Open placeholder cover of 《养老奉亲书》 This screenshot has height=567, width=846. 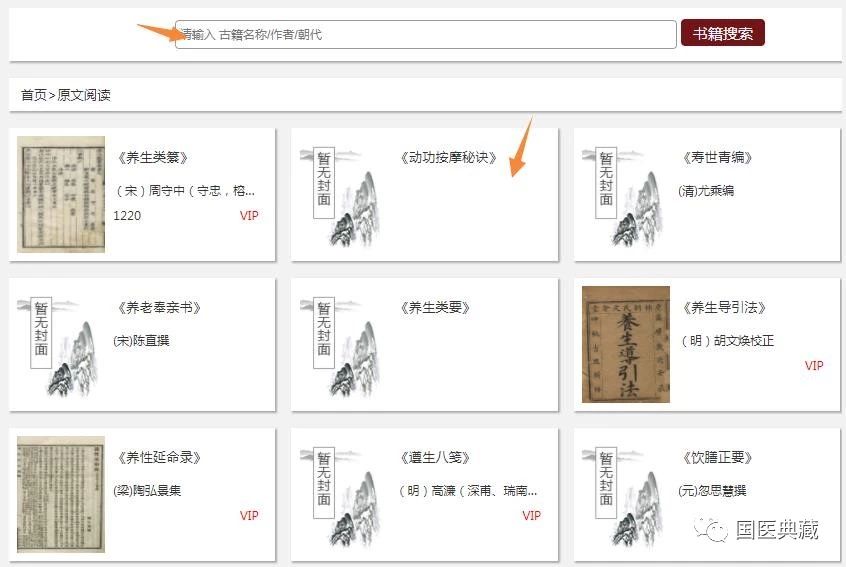60,345
